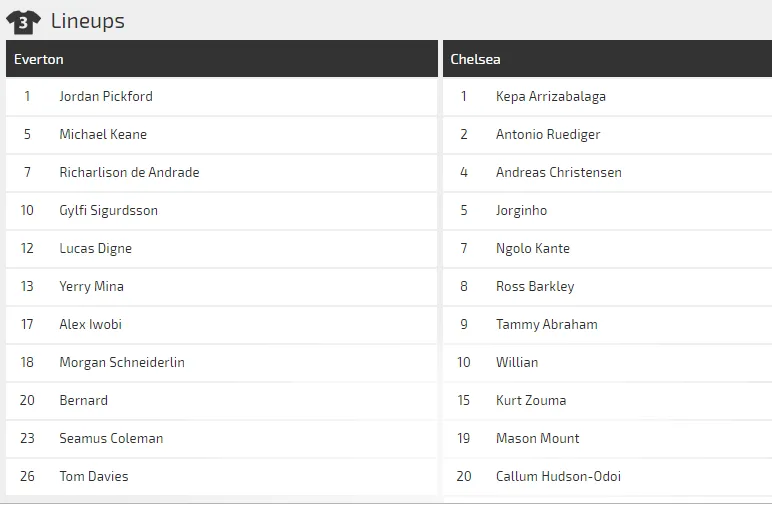Select Jorginho from Chelsea lineup
This screenshot has height=505, width=772.
(521, 211)
